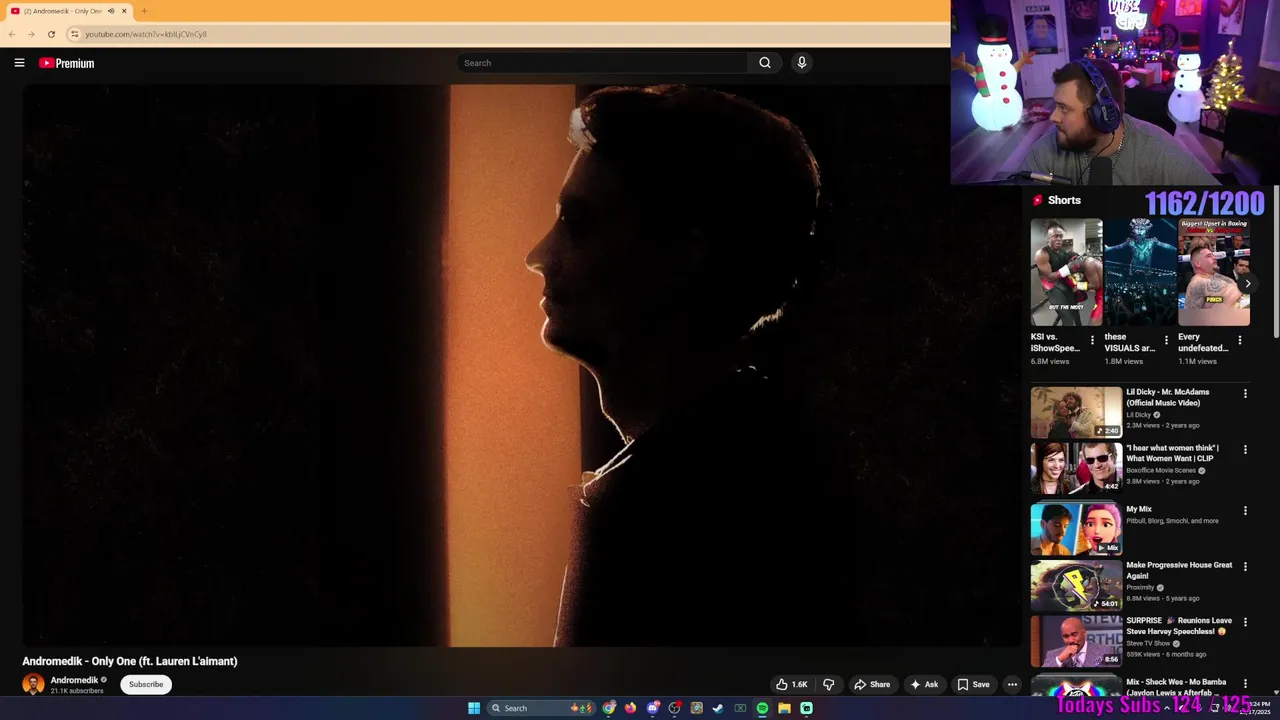Open Andromedik channel avatar
Screen dimensions: 1280x720
tap(33, 685)
